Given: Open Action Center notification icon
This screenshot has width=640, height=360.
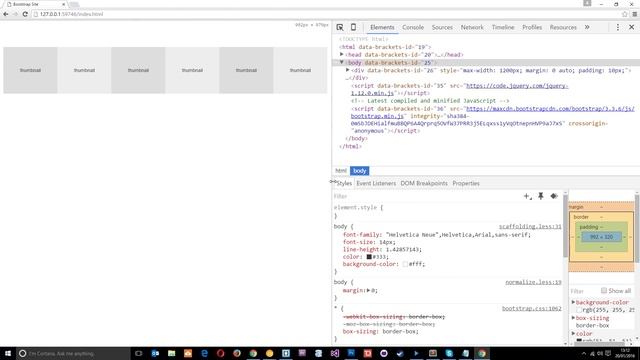Looking at the screenshot, I should [x=608, y=353].
